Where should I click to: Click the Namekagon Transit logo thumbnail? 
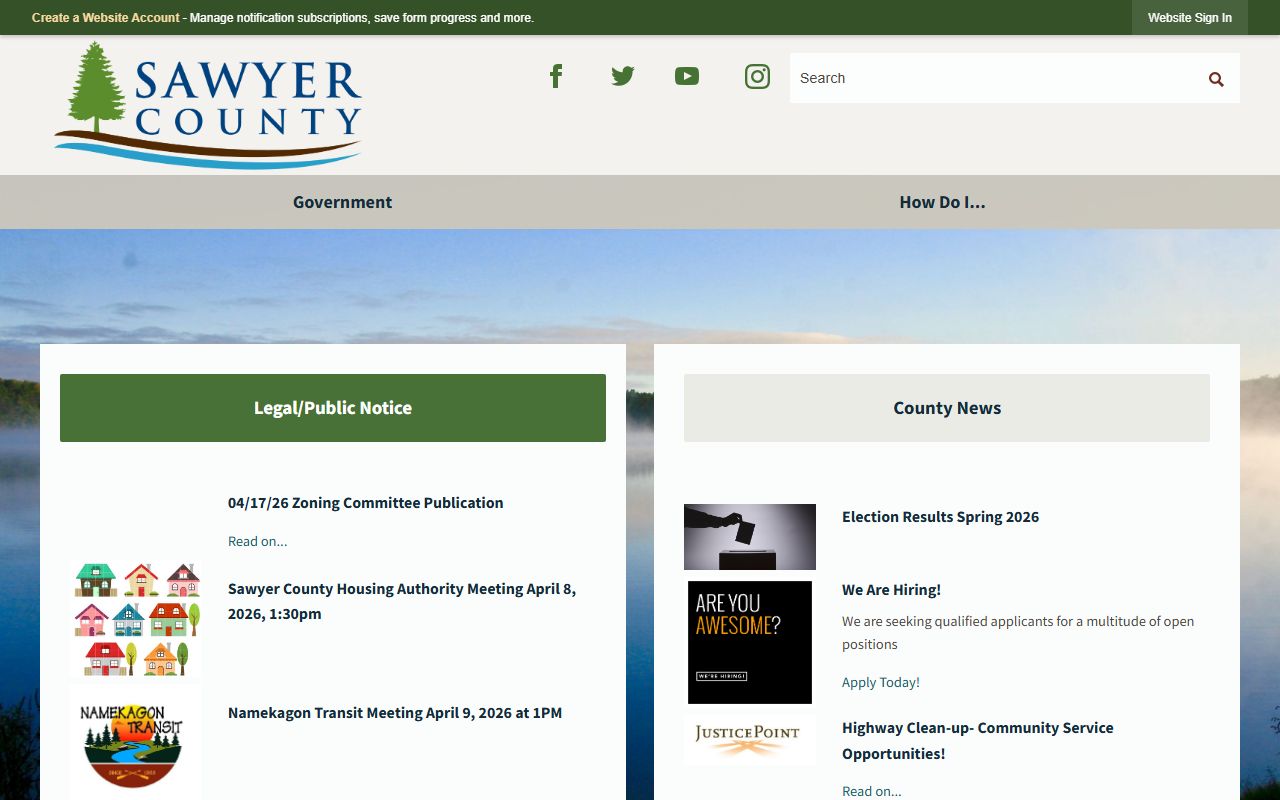click(x=135, y=744)
